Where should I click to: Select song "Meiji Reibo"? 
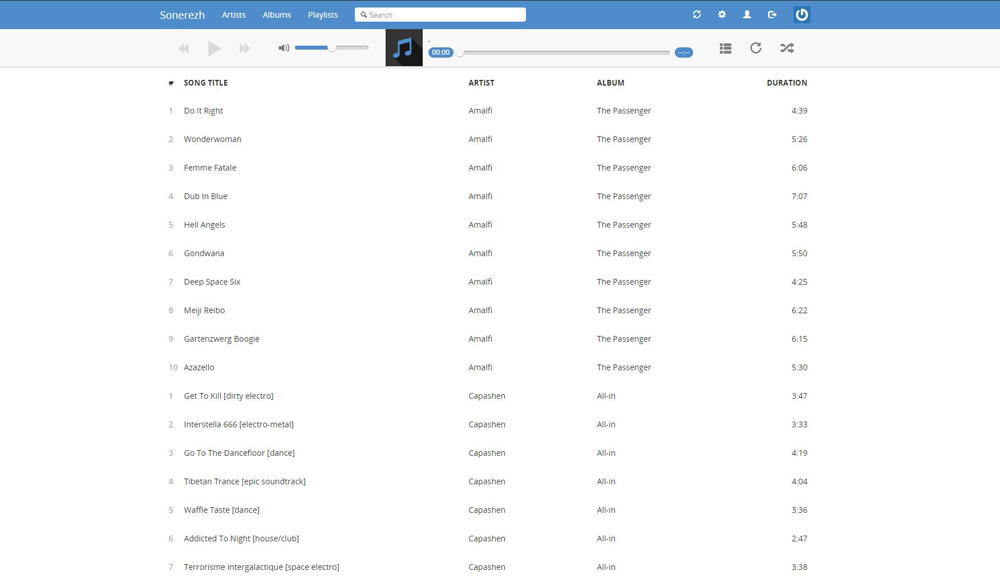[x=204, y=310]
